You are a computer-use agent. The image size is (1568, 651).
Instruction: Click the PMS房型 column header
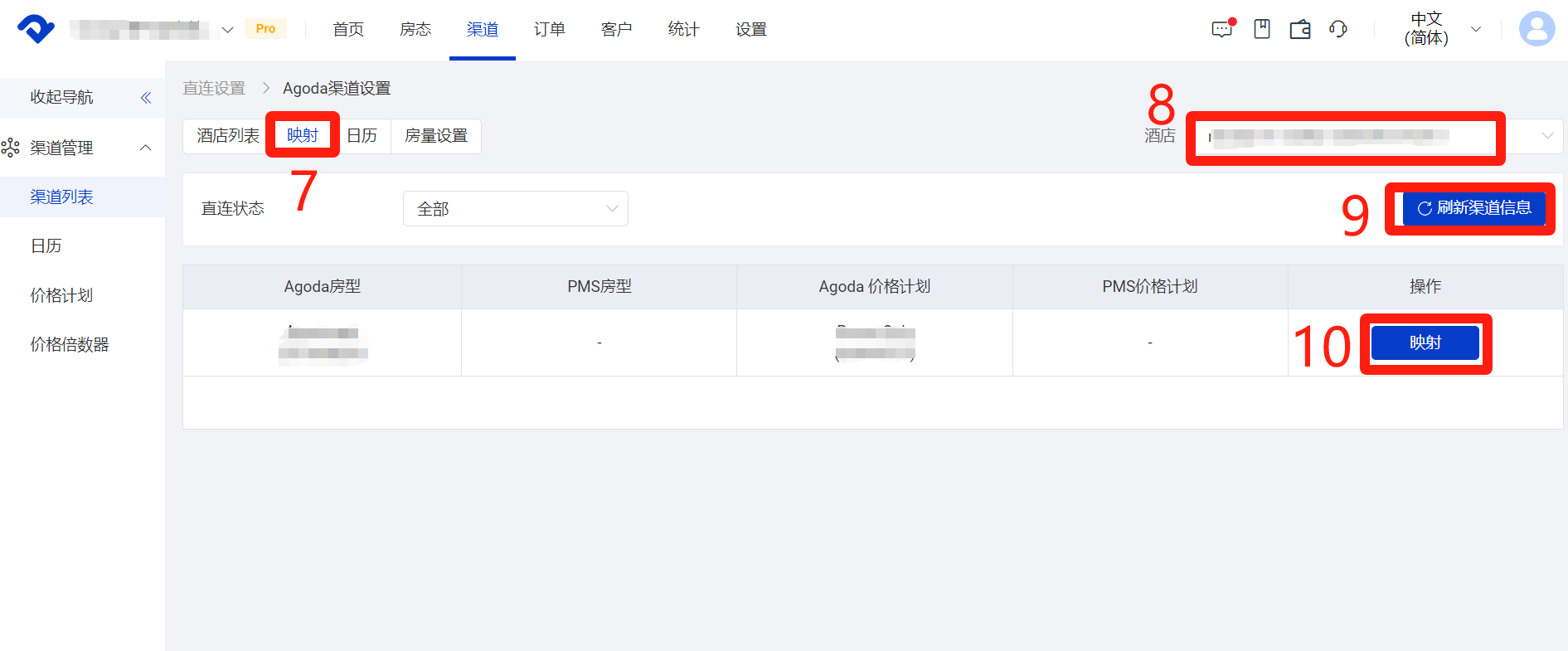coord(600,287)
